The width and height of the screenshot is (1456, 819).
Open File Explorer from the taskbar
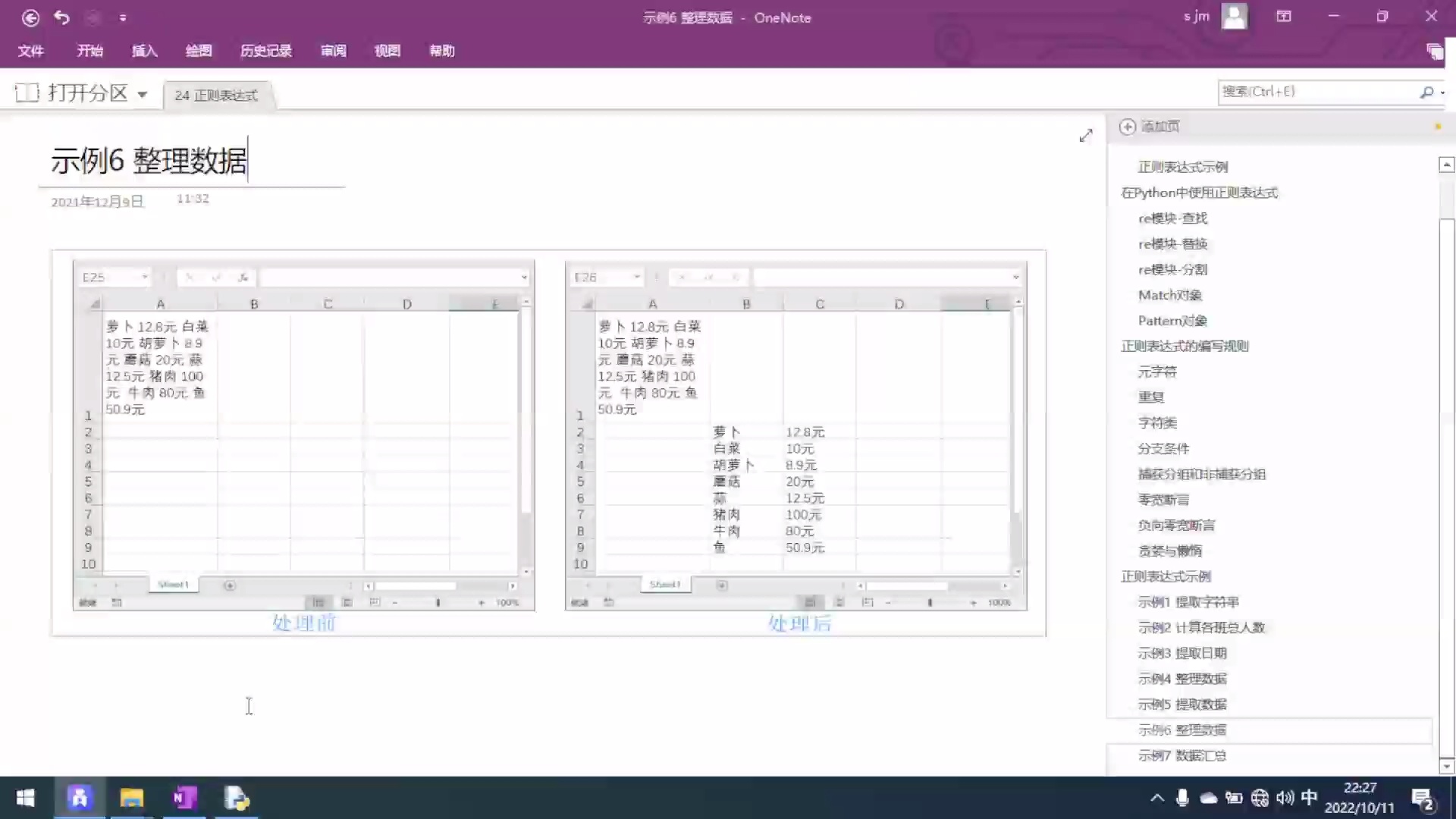pyautogui.click(x=132, y=798)
